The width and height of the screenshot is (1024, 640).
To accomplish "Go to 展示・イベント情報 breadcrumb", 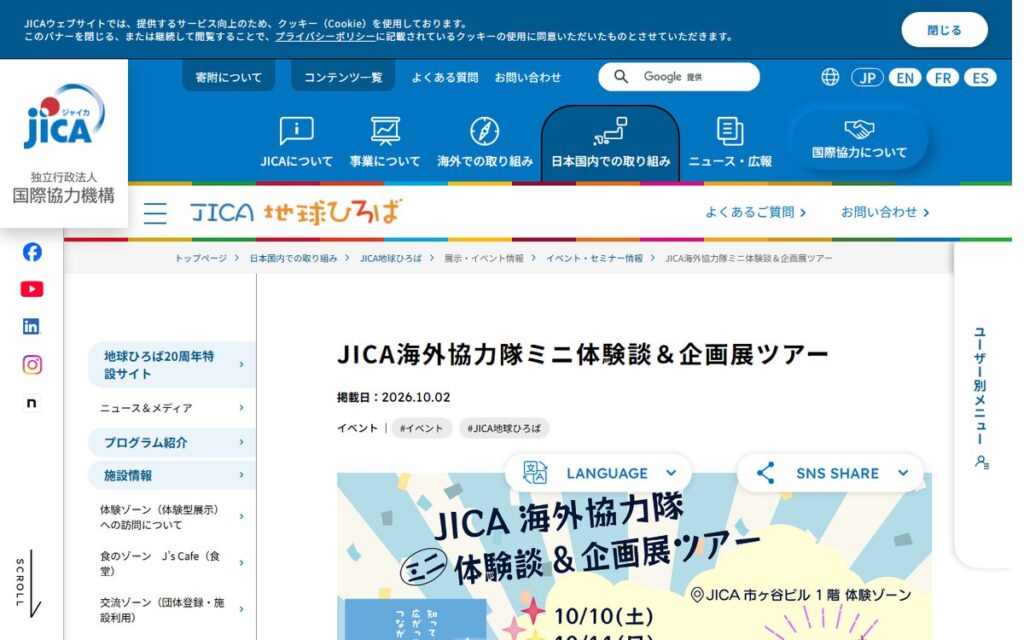I will tap(484, 259).
